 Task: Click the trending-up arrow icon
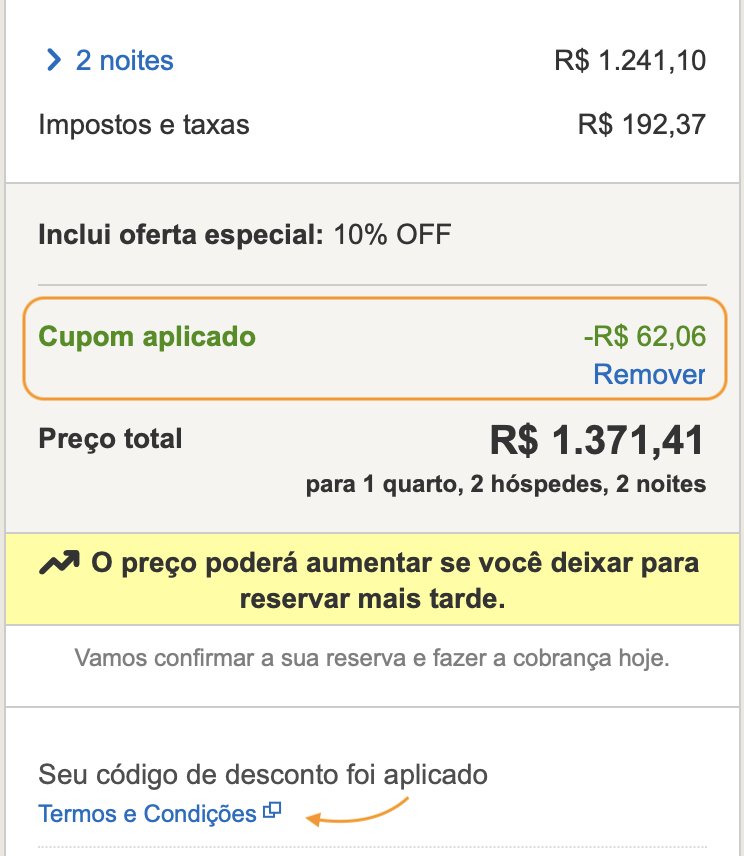59,563
